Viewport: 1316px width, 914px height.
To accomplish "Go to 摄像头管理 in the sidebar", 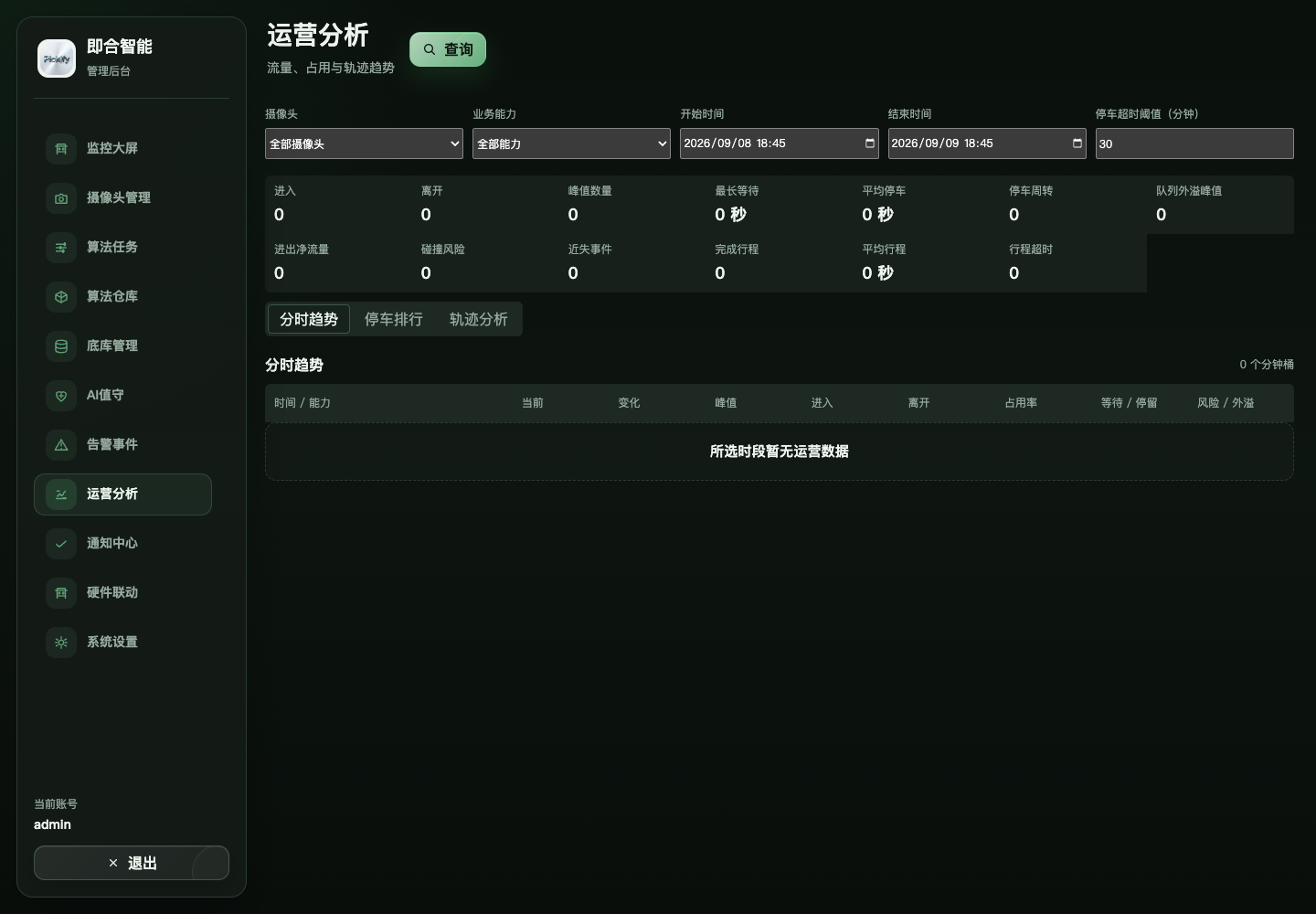I will (122, 197).
